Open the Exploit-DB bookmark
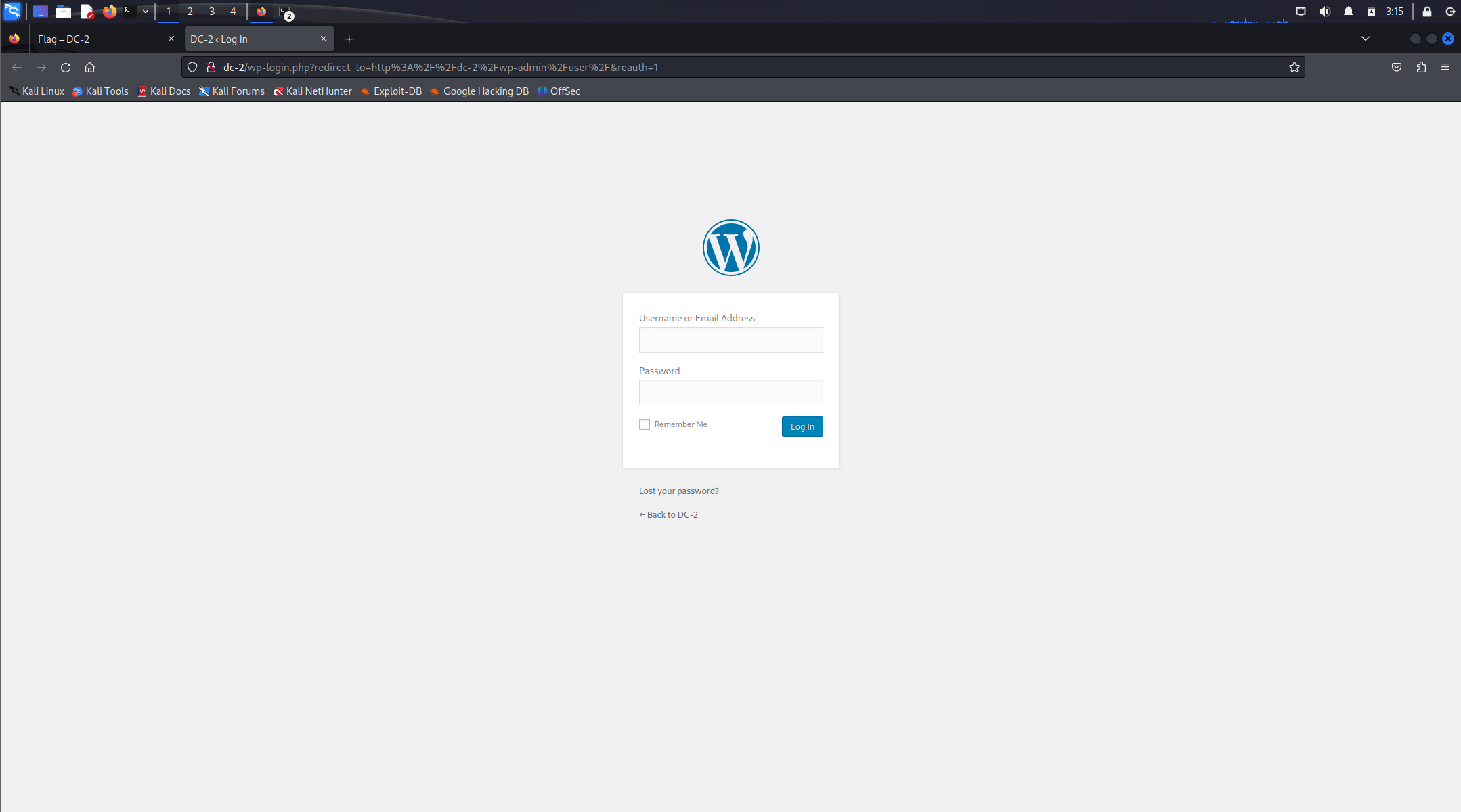The height and width of the screenshot is (812, 1461). point(391,91)
